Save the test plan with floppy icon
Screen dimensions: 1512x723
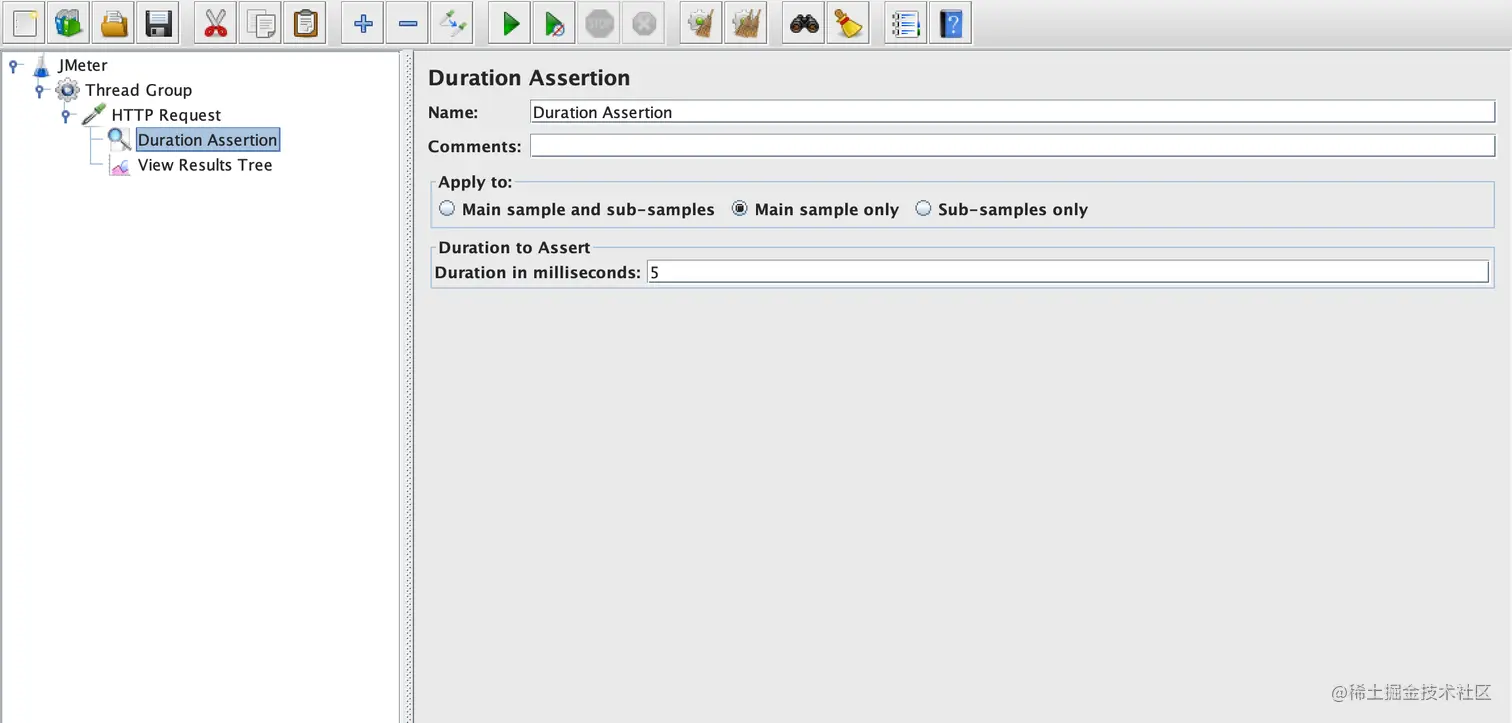coord(157,23)
